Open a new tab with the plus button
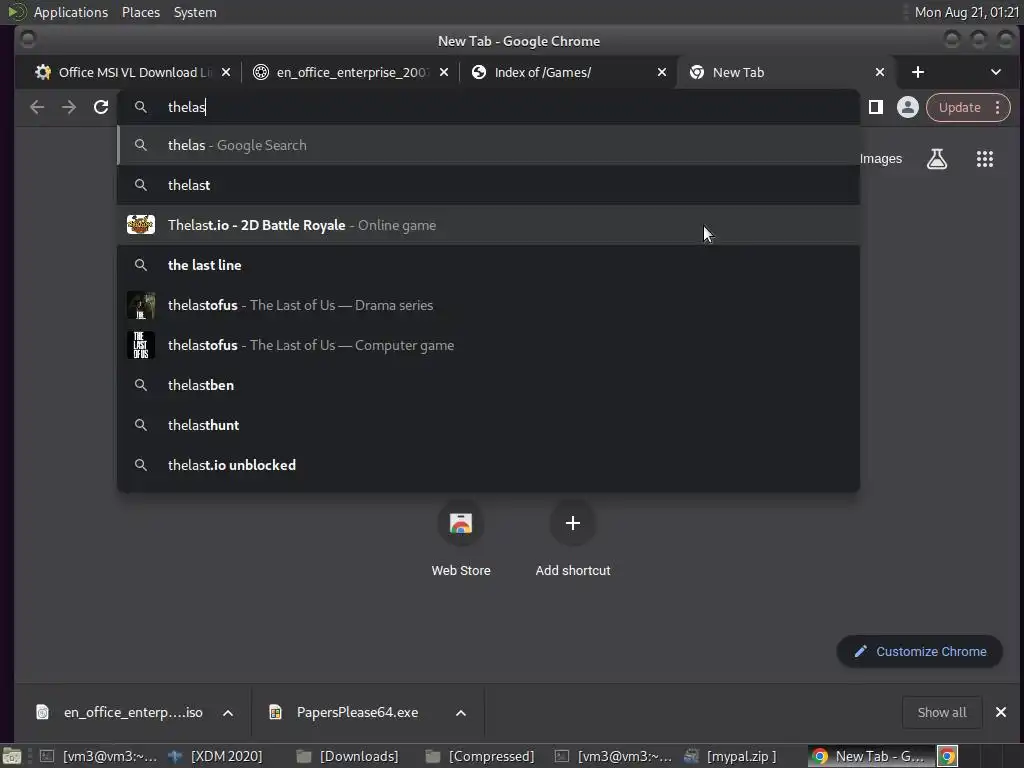This screenshot has height=768, width=1024. point(918,72)
